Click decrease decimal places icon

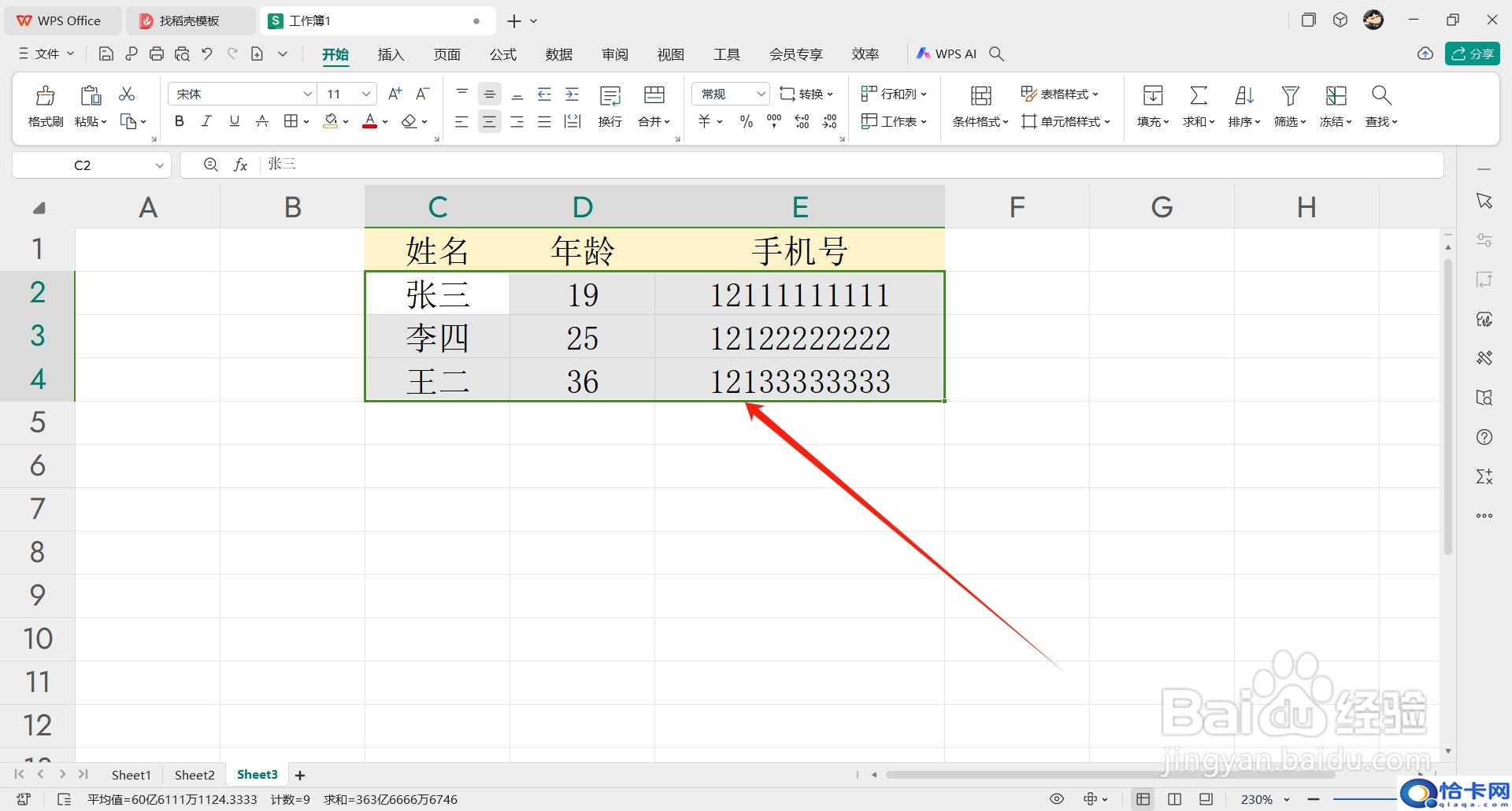(830, 121)
